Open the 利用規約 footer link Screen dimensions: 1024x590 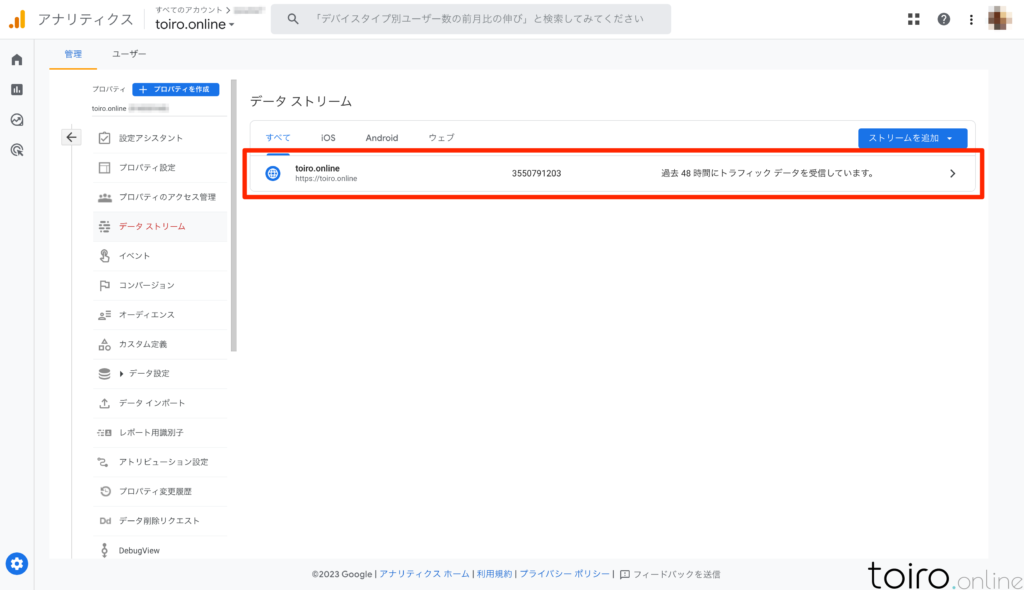494,574
